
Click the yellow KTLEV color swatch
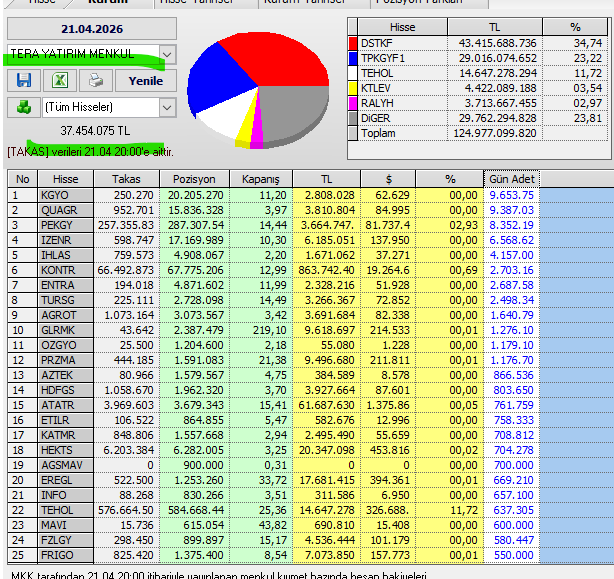click(353, 88)
